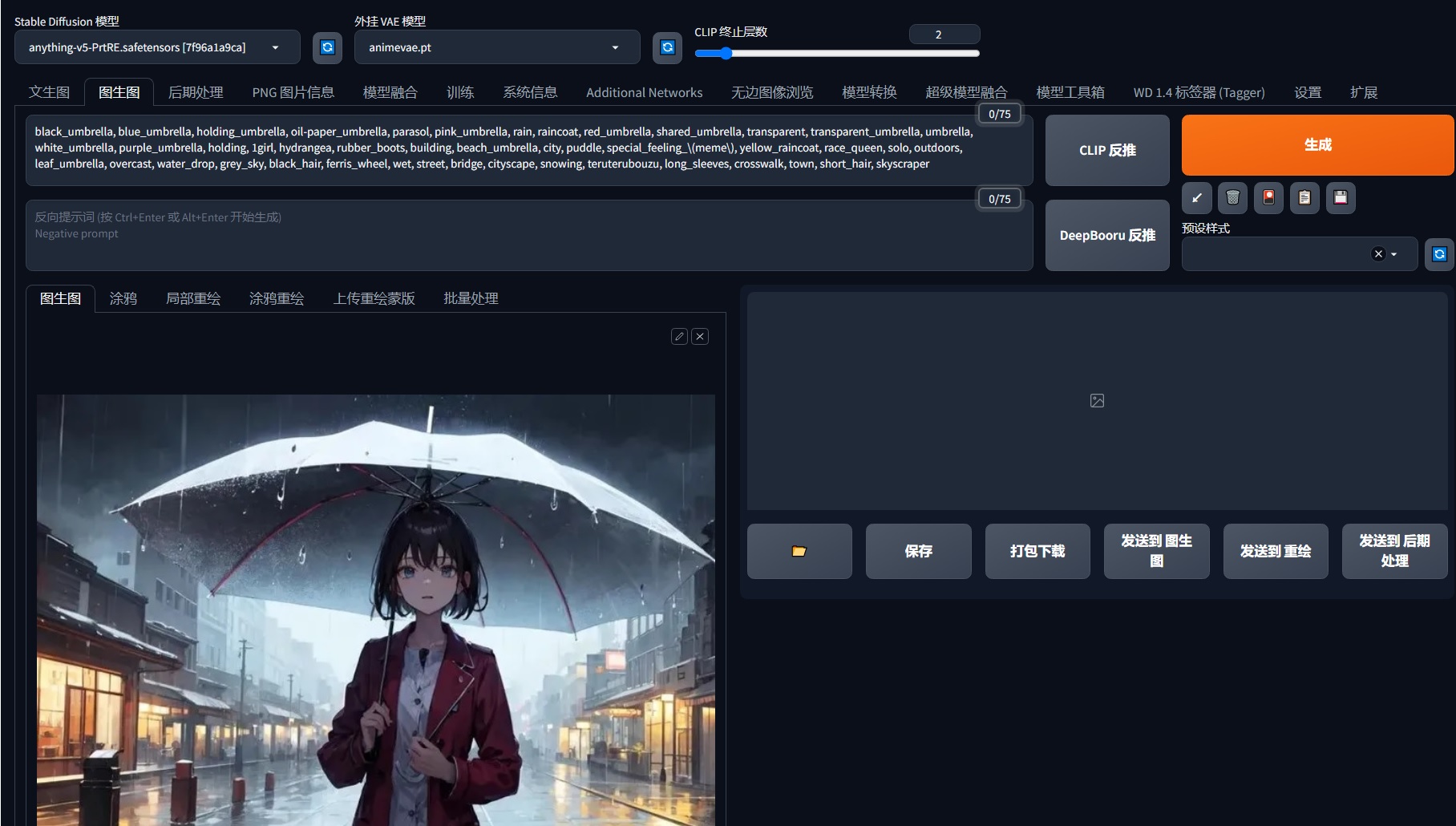Refresh the VAE model list

click(666, 47)
